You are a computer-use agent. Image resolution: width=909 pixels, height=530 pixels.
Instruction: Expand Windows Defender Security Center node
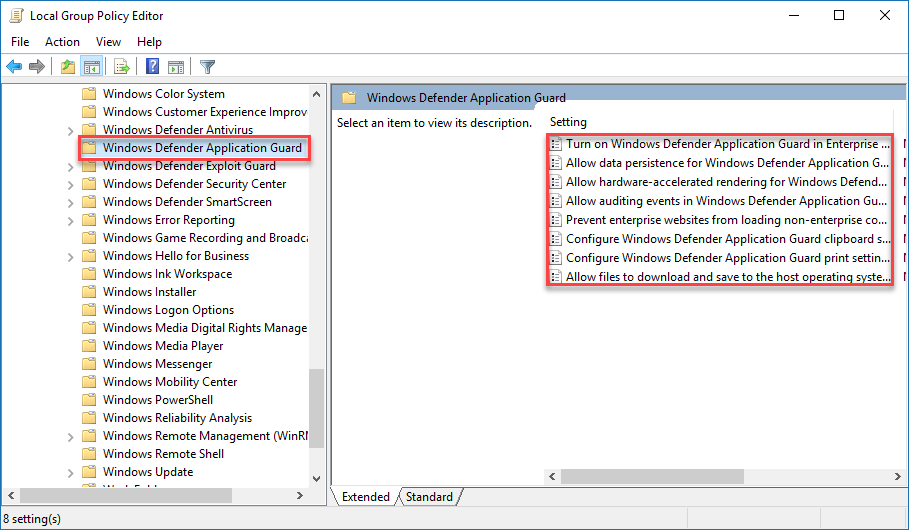point(70,184)
